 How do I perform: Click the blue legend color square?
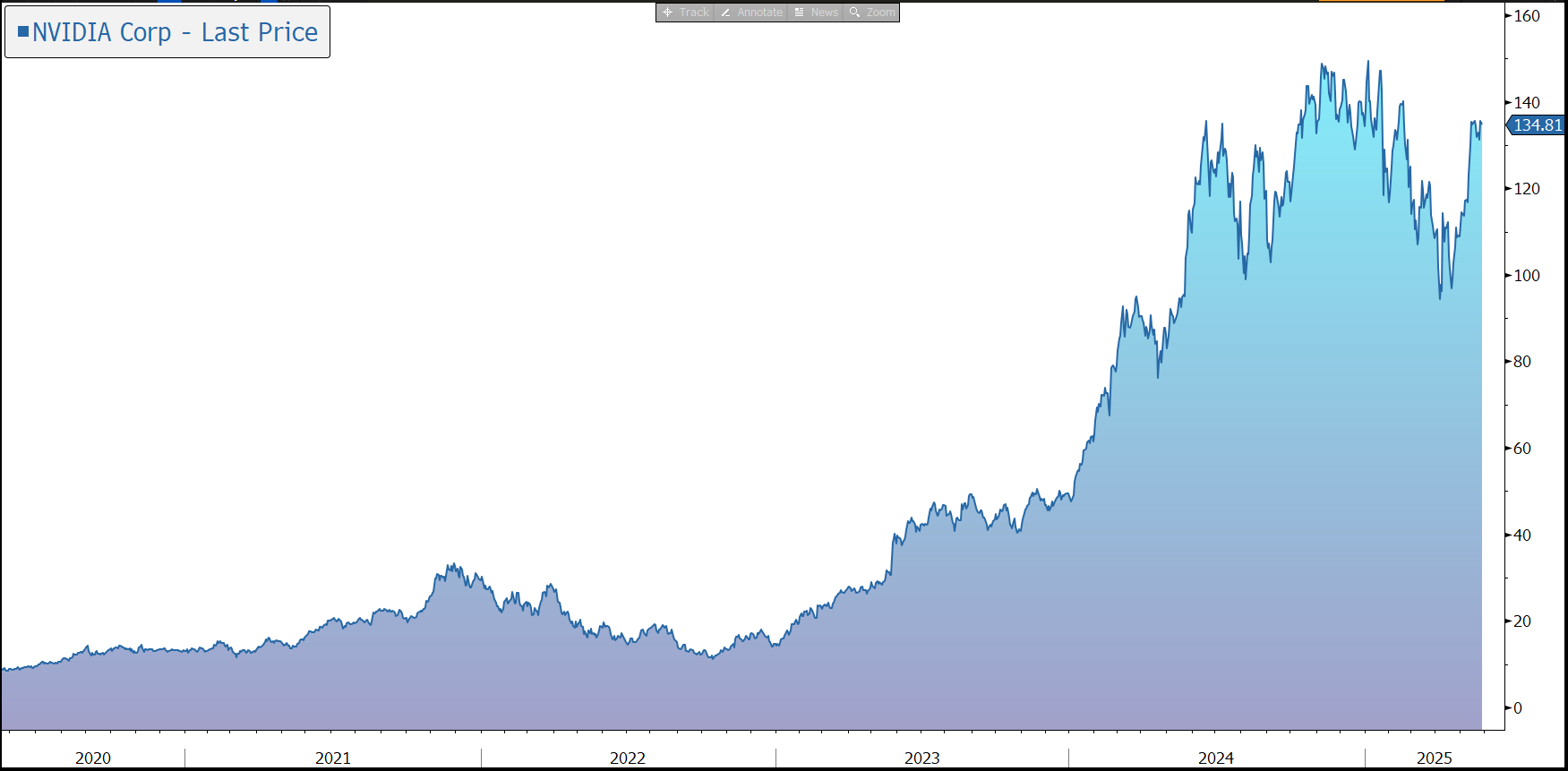pyautogui.click(x=23, y=31)
